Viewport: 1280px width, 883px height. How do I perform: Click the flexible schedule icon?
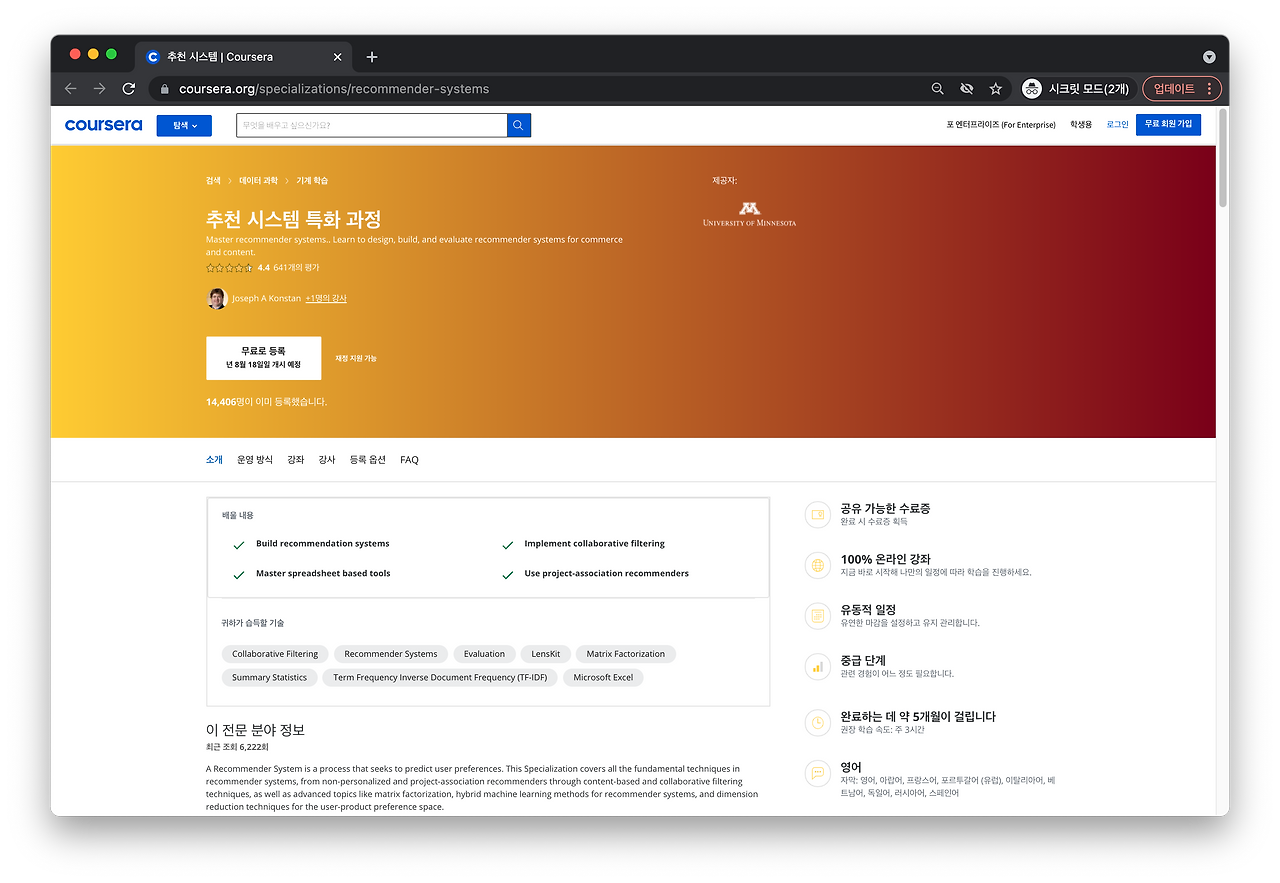coord(818,615)
